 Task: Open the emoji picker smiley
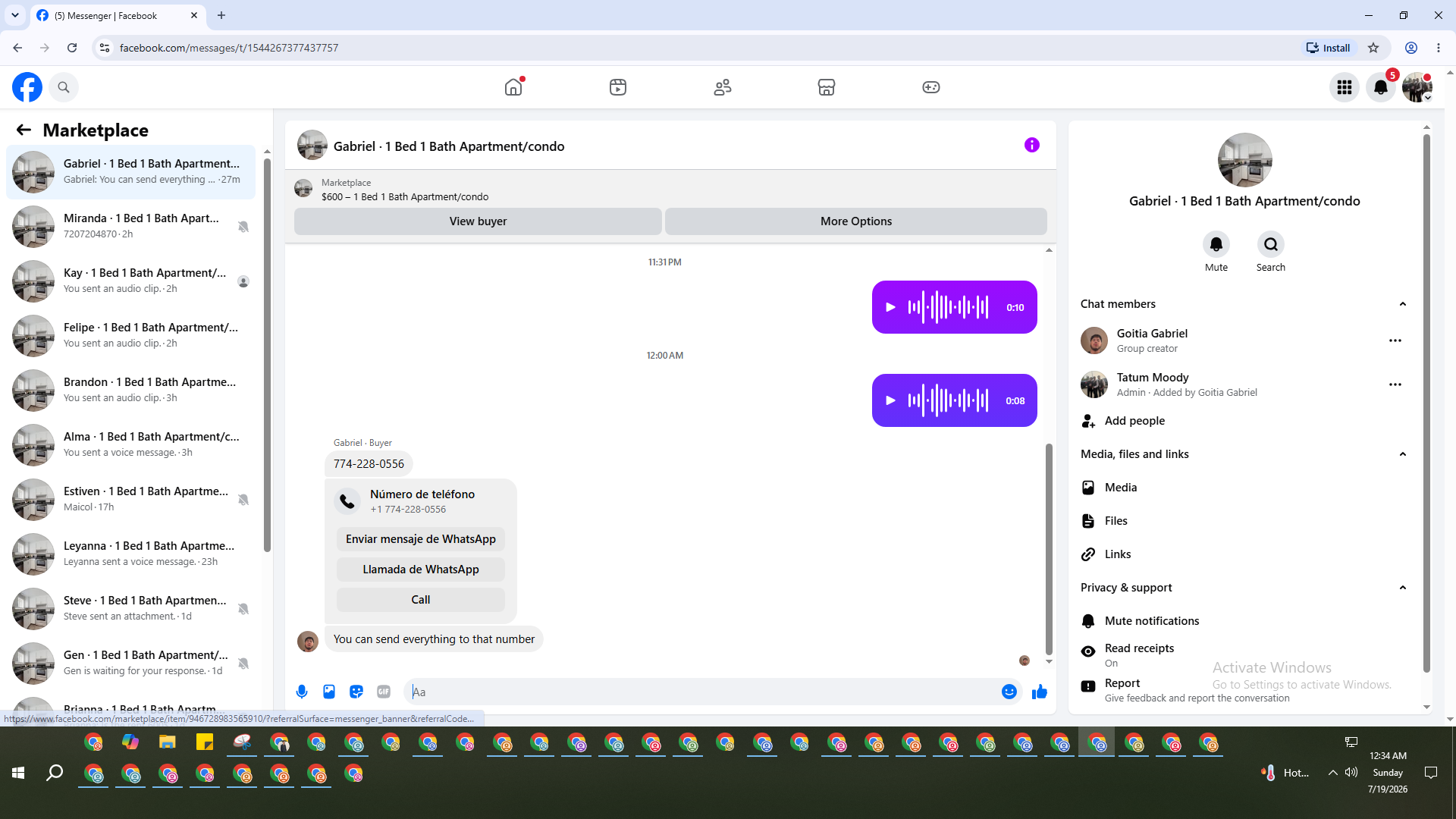coord(1009,692)
